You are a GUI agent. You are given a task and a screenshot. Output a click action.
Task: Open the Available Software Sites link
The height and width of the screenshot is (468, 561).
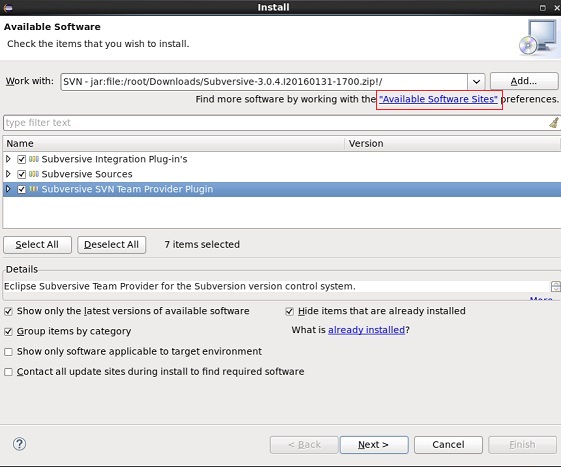pyautogui.click(x=438, y=99)
